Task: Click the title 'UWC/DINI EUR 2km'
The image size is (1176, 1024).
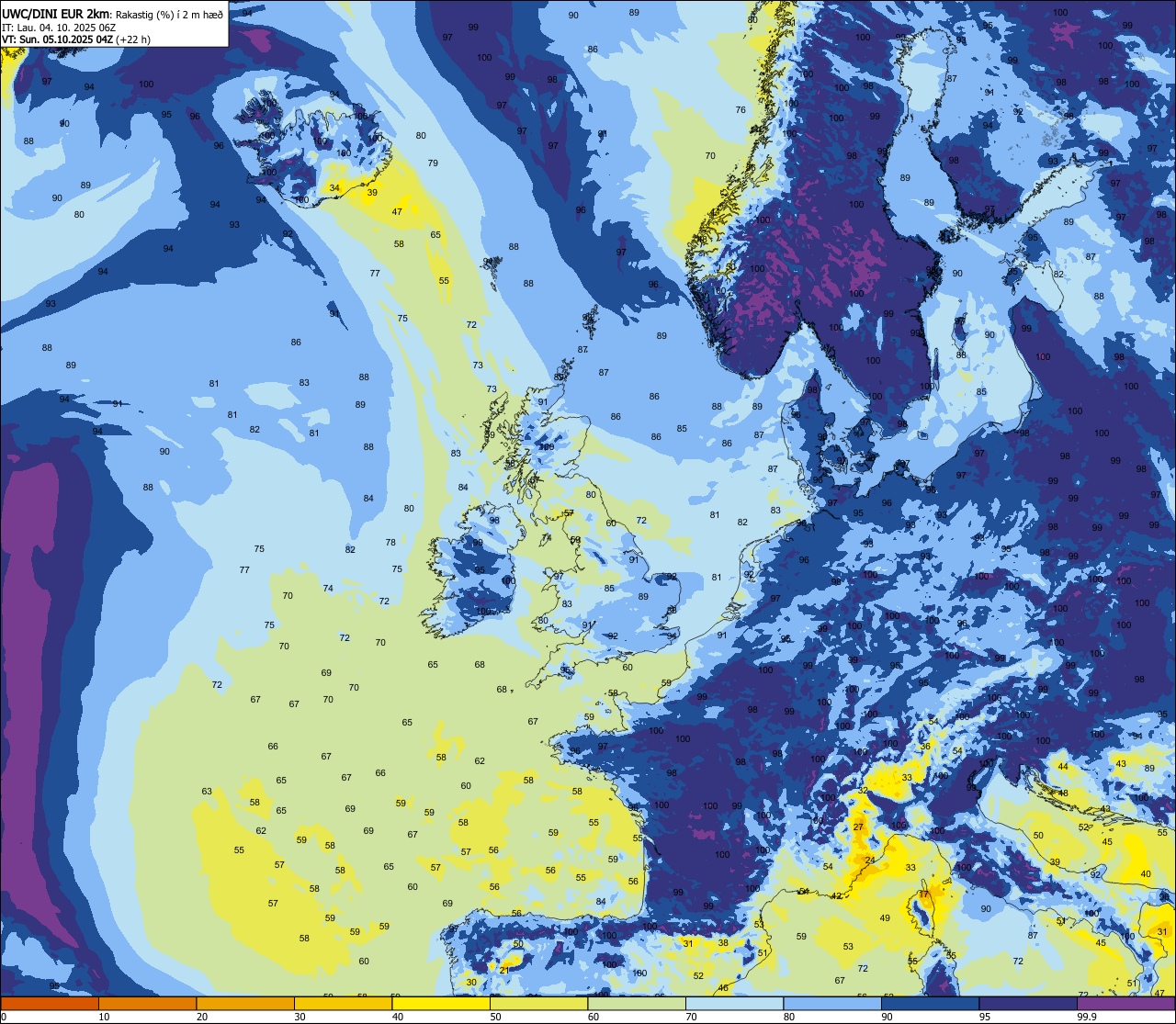Action: tap(55, 14)
